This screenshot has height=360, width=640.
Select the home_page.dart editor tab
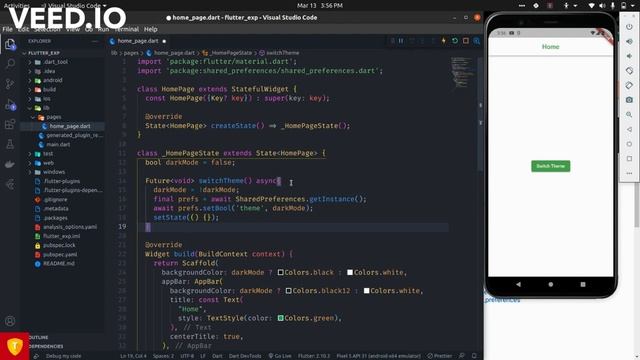[x=138, y=41]
